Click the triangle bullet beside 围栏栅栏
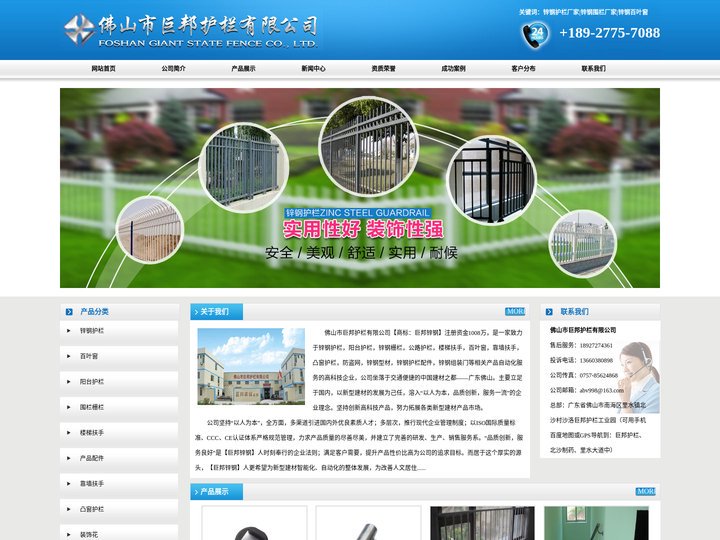Screen dimensions: 720x540 click(69, 407)
